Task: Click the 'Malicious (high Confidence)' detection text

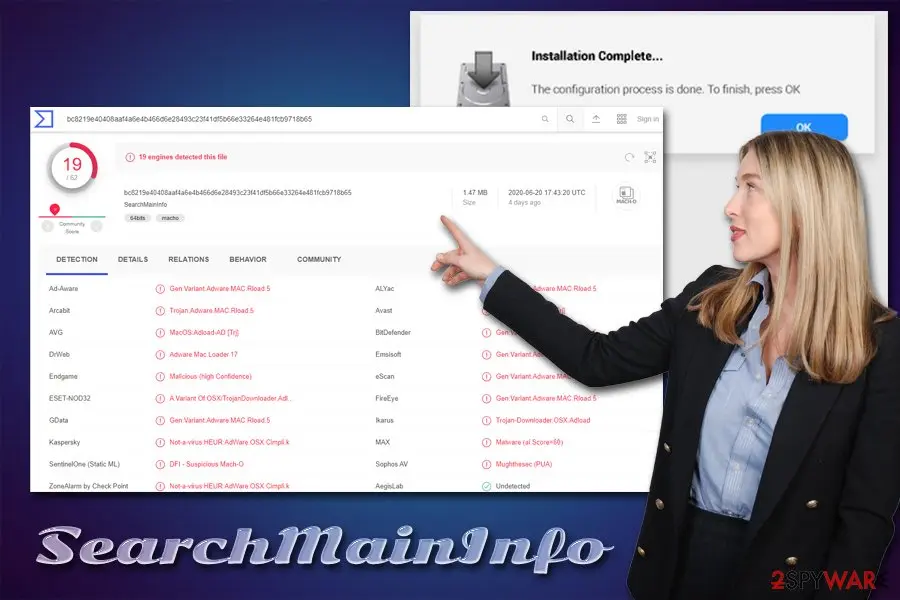Action: (x=210, y=377)
